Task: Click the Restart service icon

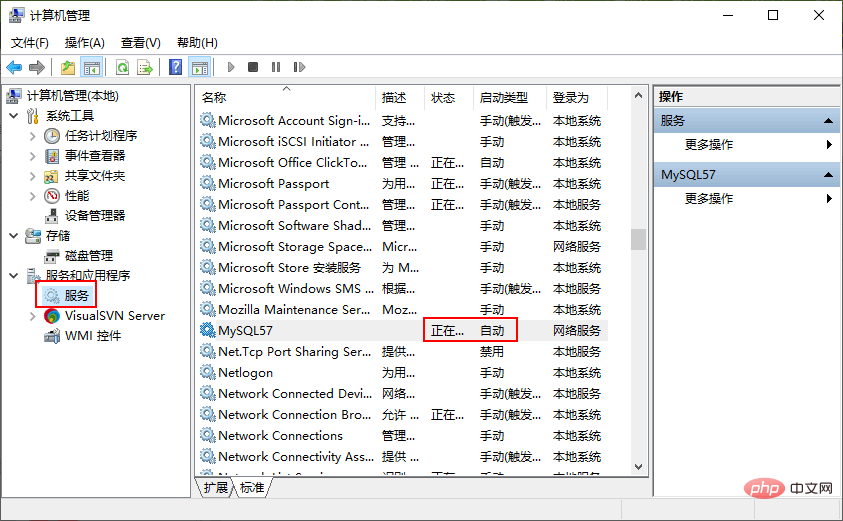Action: coord(299,67)
